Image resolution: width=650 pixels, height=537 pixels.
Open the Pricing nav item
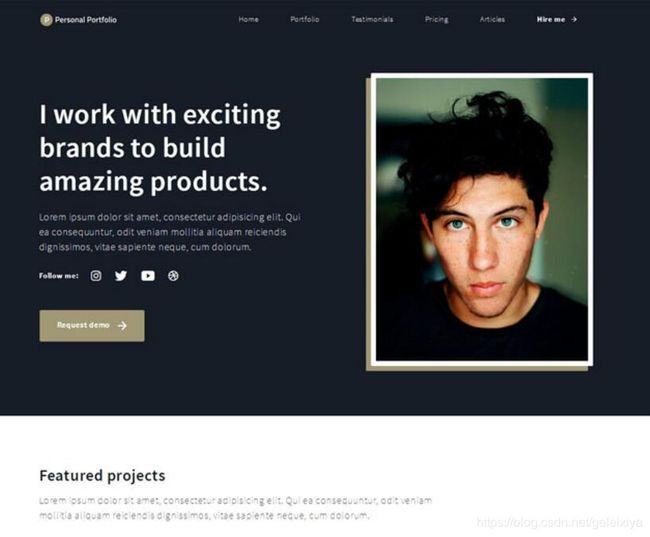click(437, 19)
